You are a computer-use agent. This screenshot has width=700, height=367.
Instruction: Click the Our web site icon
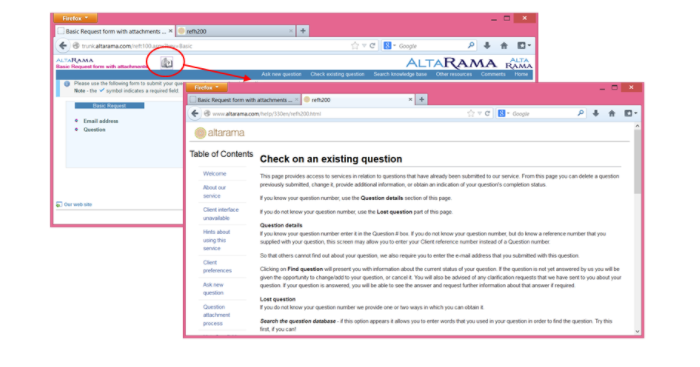(59, 204)
